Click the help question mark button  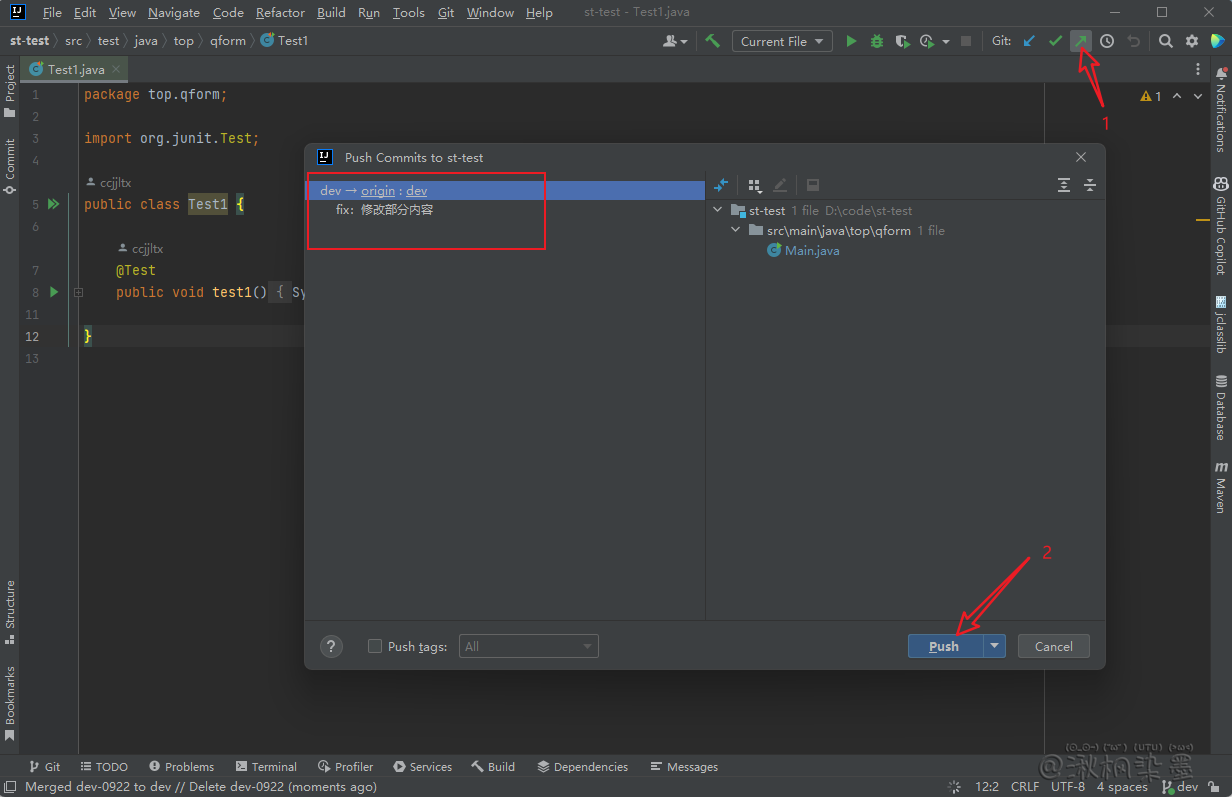pyautogui.click(x=332, y=646)
